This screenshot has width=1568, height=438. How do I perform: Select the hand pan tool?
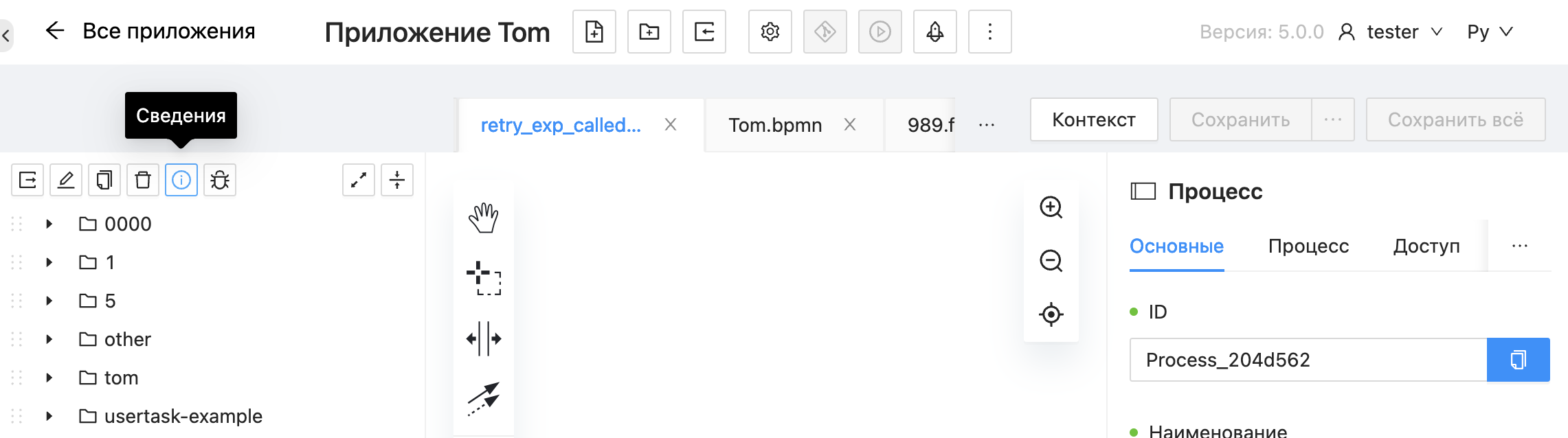tap(484, 218)
